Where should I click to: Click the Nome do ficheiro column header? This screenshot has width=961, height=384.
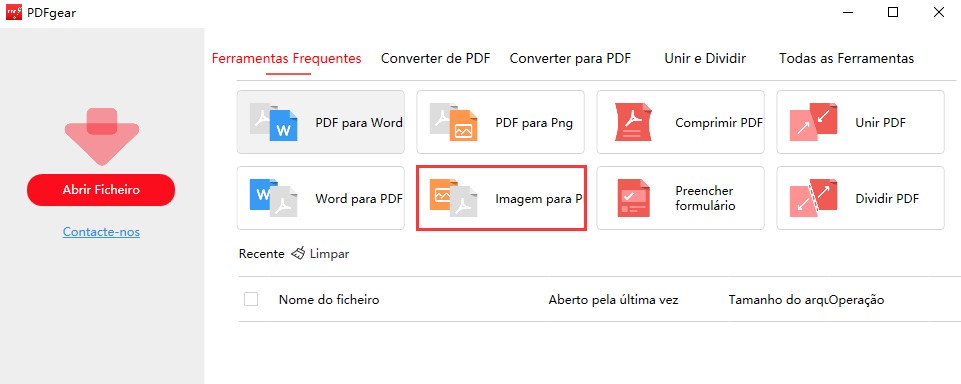[329, 299]
